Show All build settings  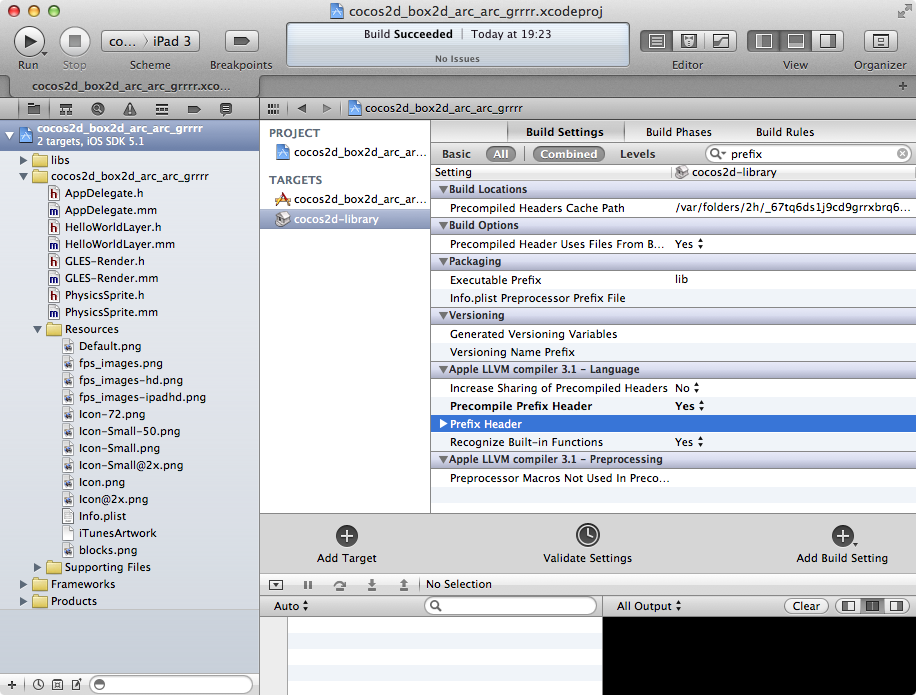[501, 154]
